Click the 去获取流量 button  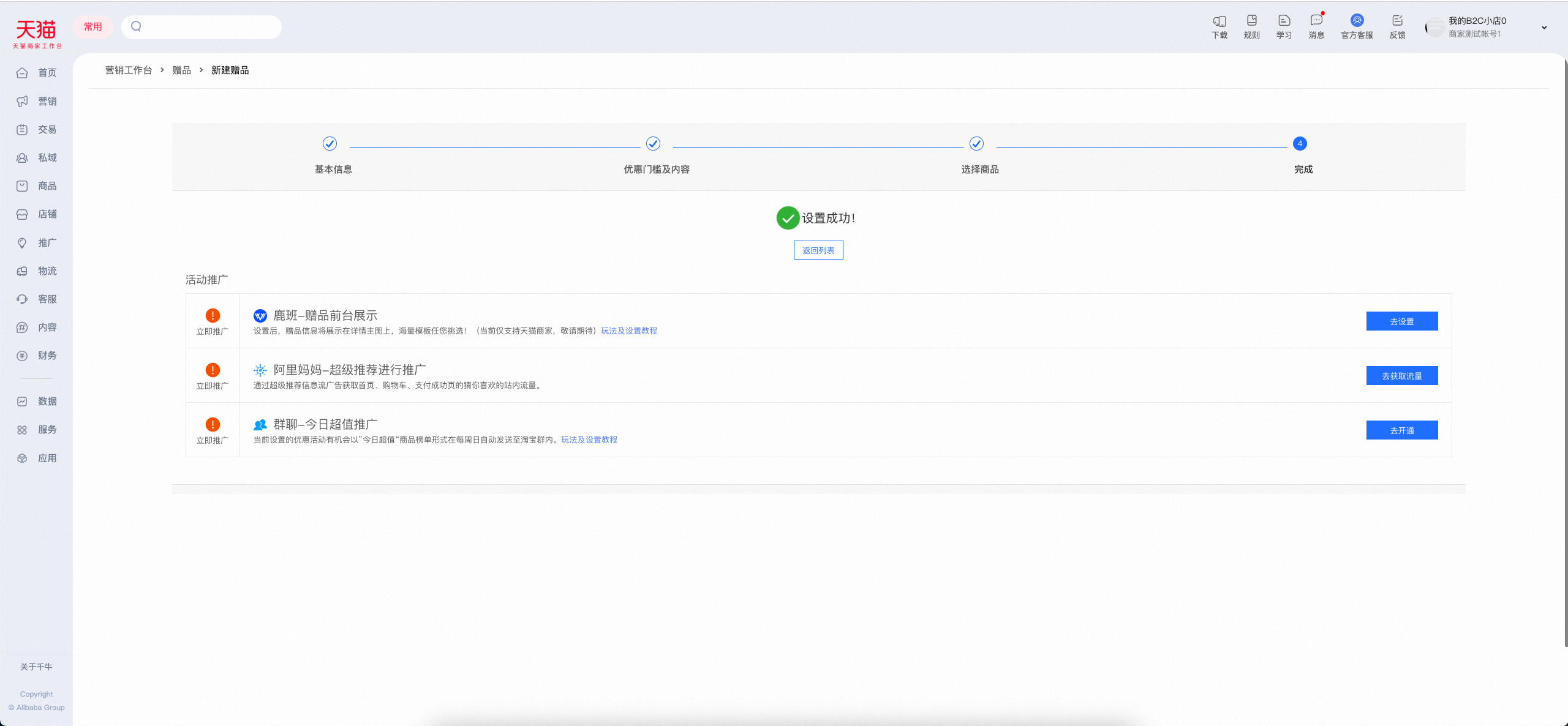(1402, 376)
